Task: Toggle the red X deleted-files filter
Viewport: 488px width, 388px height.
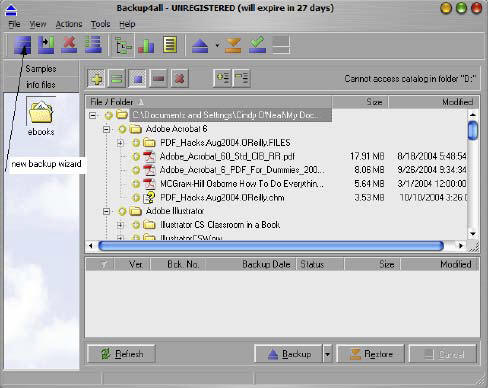Action: pyautogui.click(x=180, y=79)
